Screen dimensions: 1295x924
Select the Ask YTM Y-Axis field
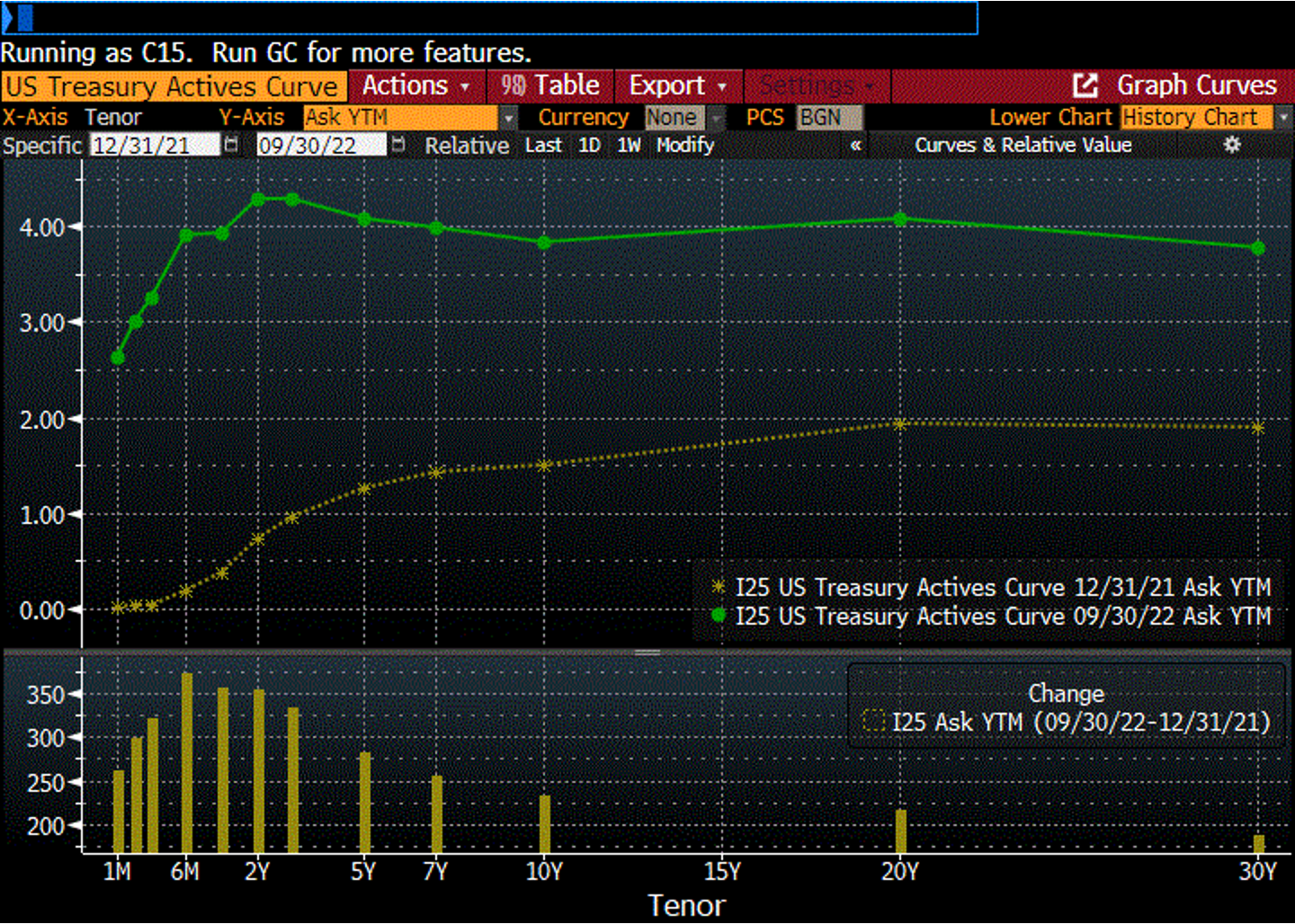[400, 118]
